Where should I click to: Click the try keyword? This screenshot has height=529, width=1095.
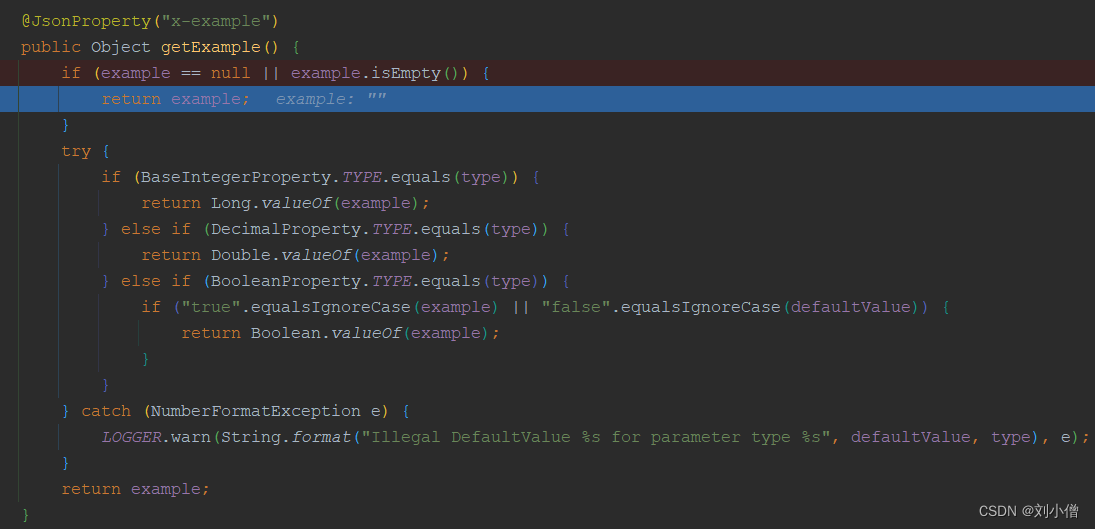coord(76,151)
